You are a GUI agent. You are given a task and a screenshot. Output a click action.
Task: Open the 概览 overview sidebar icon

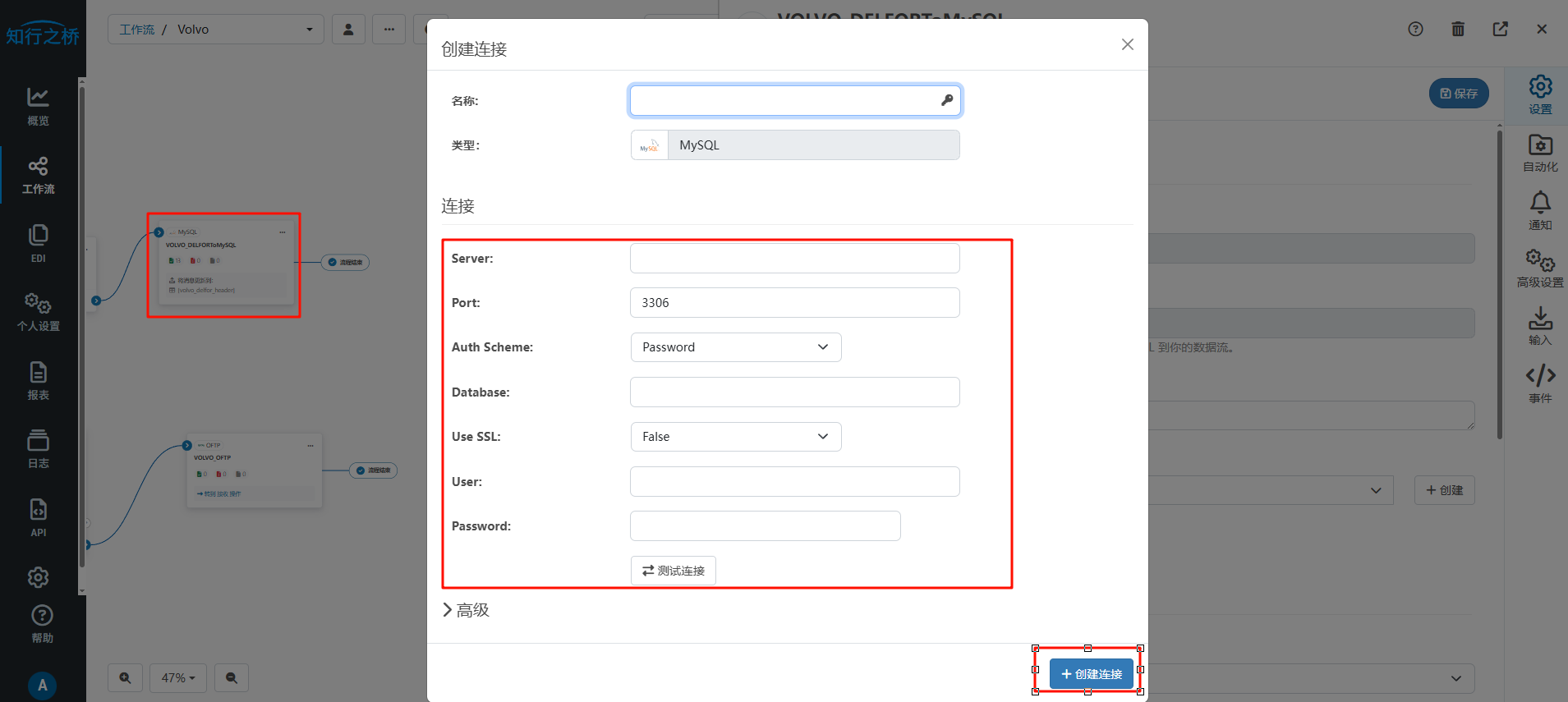pyautogui.click(x=38, y=106)
